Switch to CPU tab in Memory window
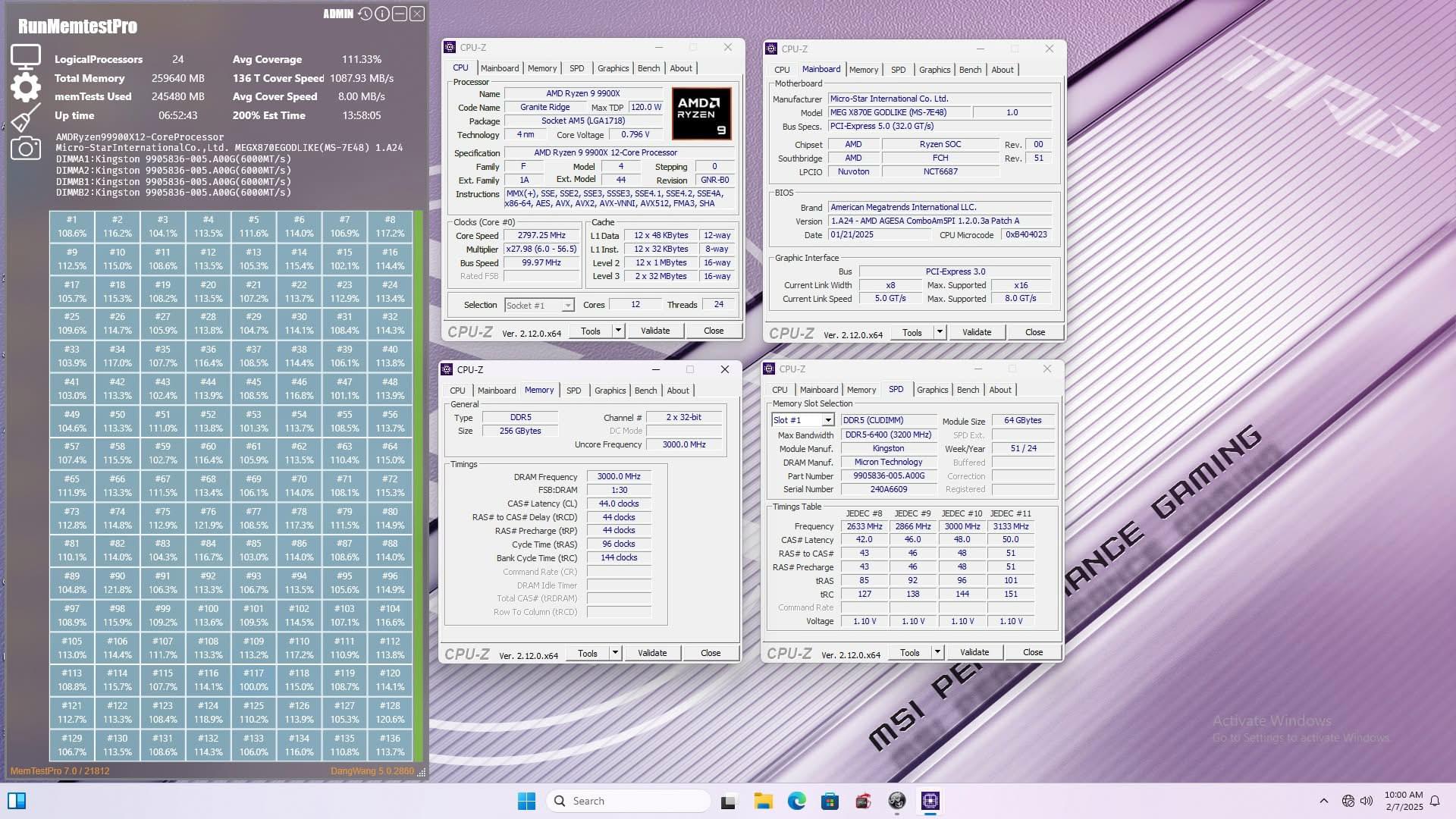Screen dimensions: 1456x819 point(457,391)
